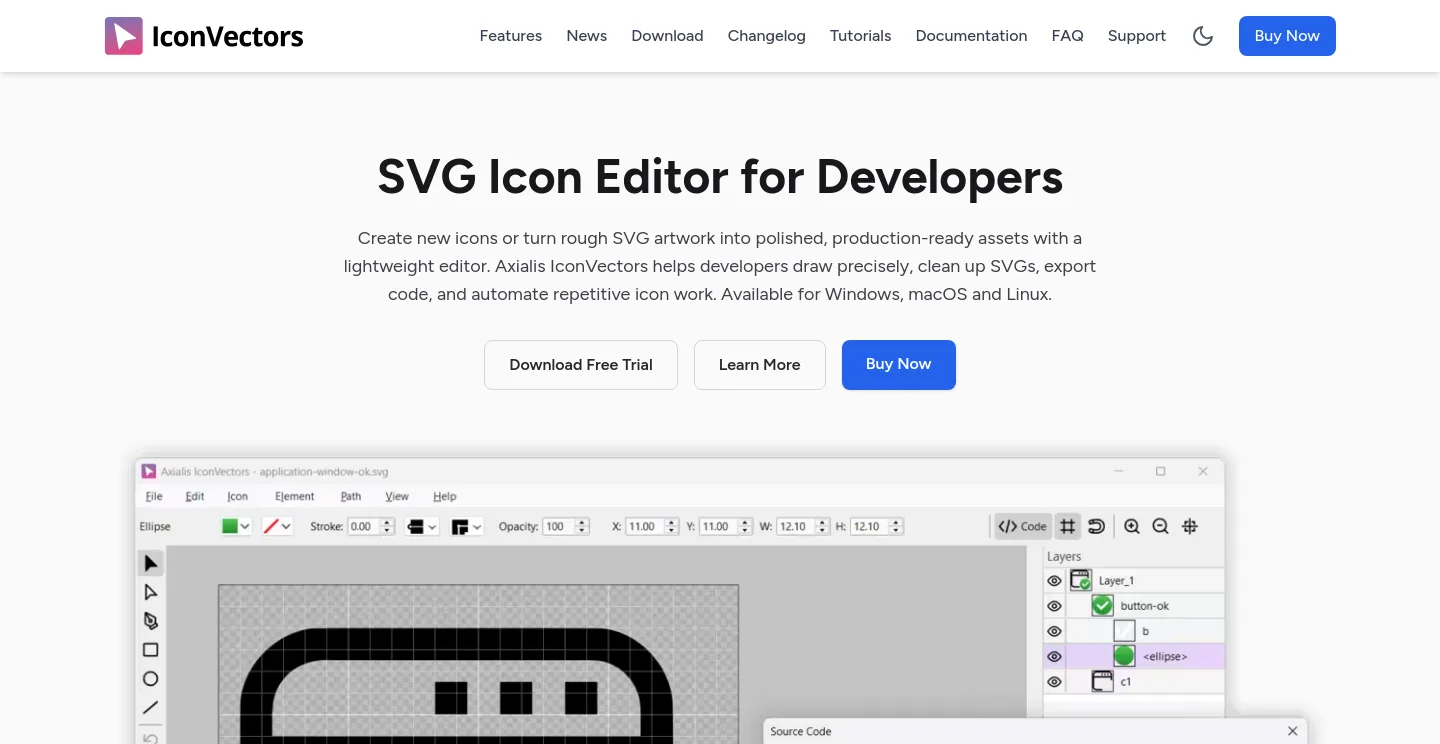The width and height of the screenshot is (1440, 744).
Task: Click Buy Now in the top navigation
Action: point(1287,36)
